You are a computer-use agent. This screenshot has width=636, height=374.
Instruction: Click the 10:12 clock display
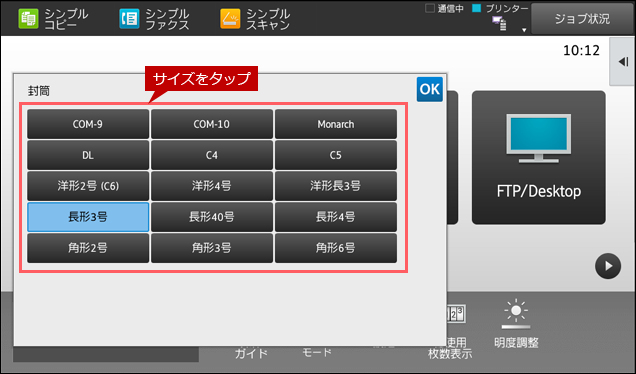click(581, 50)
